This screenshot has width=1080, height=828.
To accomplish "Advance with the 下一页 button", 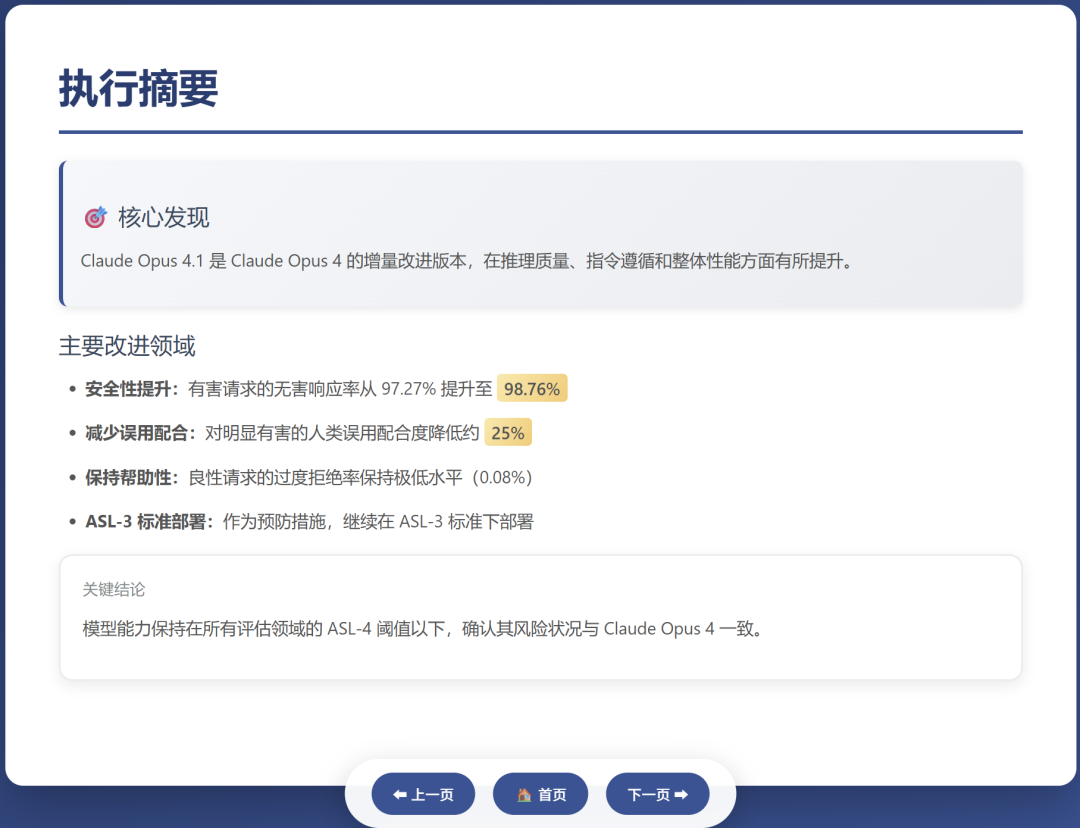I will 657,794.
